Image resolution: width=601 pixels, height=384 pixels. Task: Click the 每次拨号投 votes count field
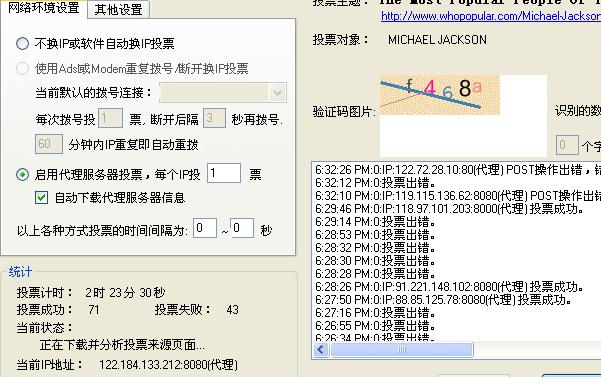pos(110,118)
